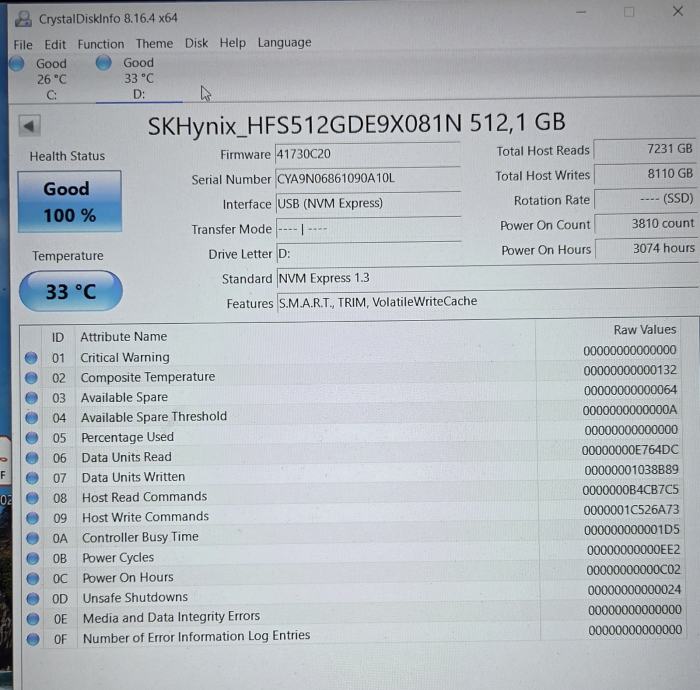This screenshot has height=690, width=700.
Task: Open the Function menu
Action: point(101,44)
